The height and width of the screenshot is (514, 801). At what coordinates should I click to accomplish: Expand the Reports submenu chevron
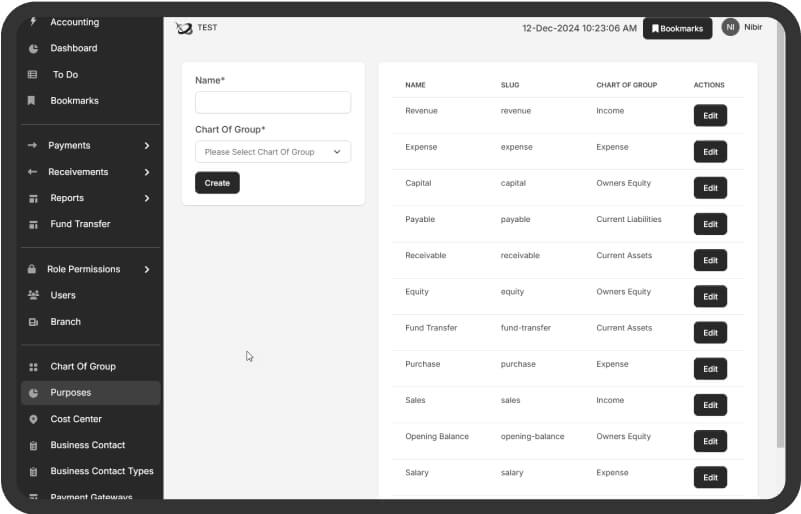(147, 198)
